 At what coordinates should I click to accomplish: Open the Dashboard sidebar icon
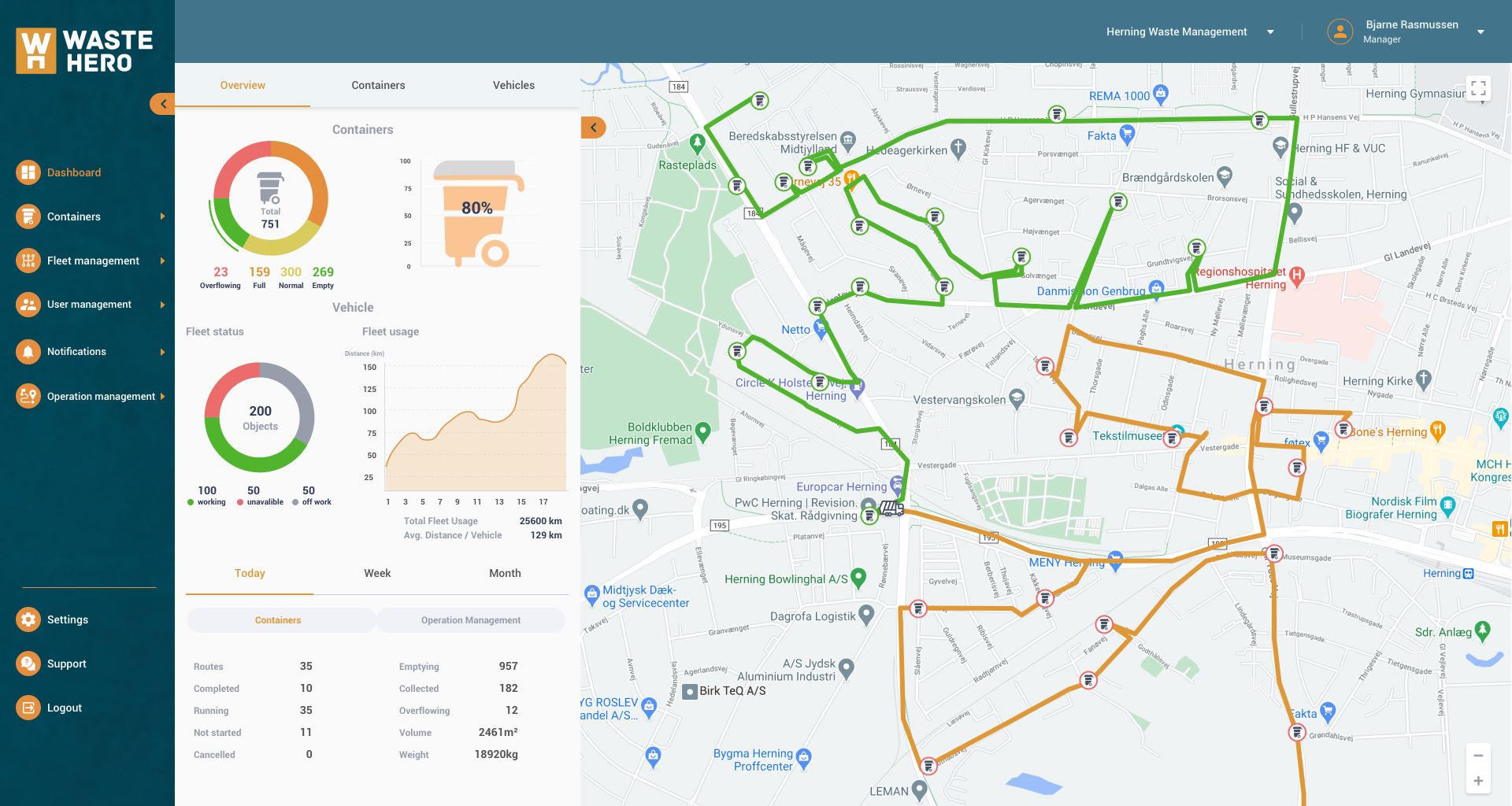coord(28,172)
